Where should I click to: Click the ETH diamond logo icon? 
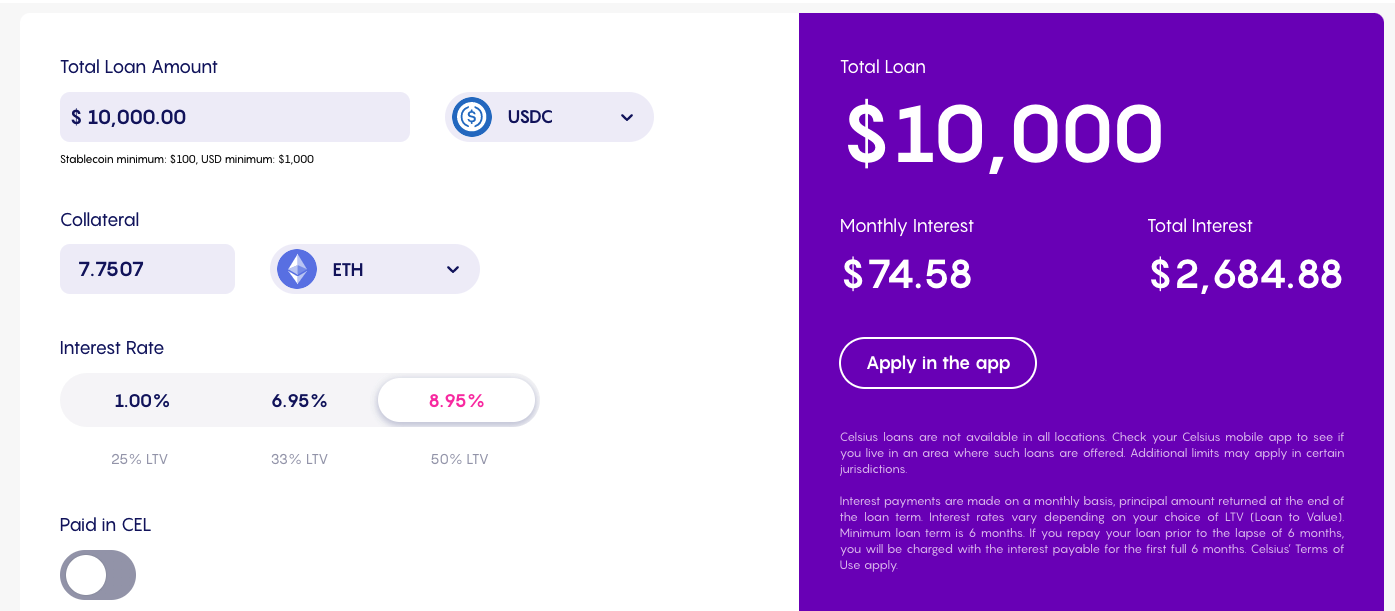pos(297,268)
